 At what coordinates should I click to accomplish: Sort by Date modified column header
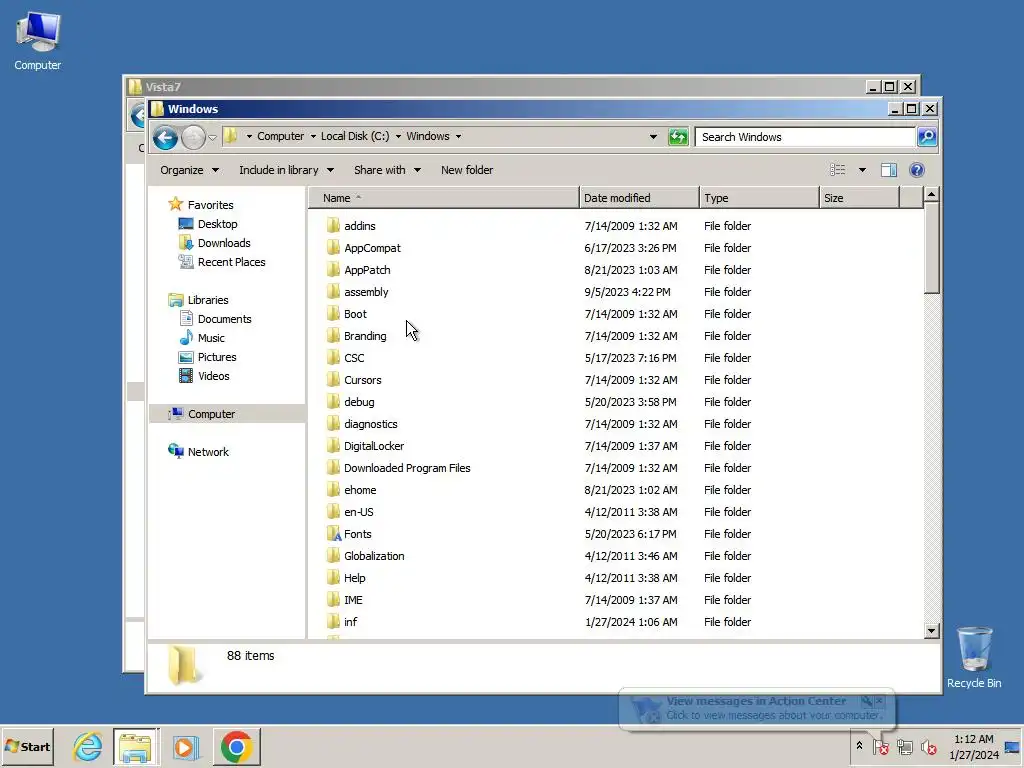click(639, 198)
